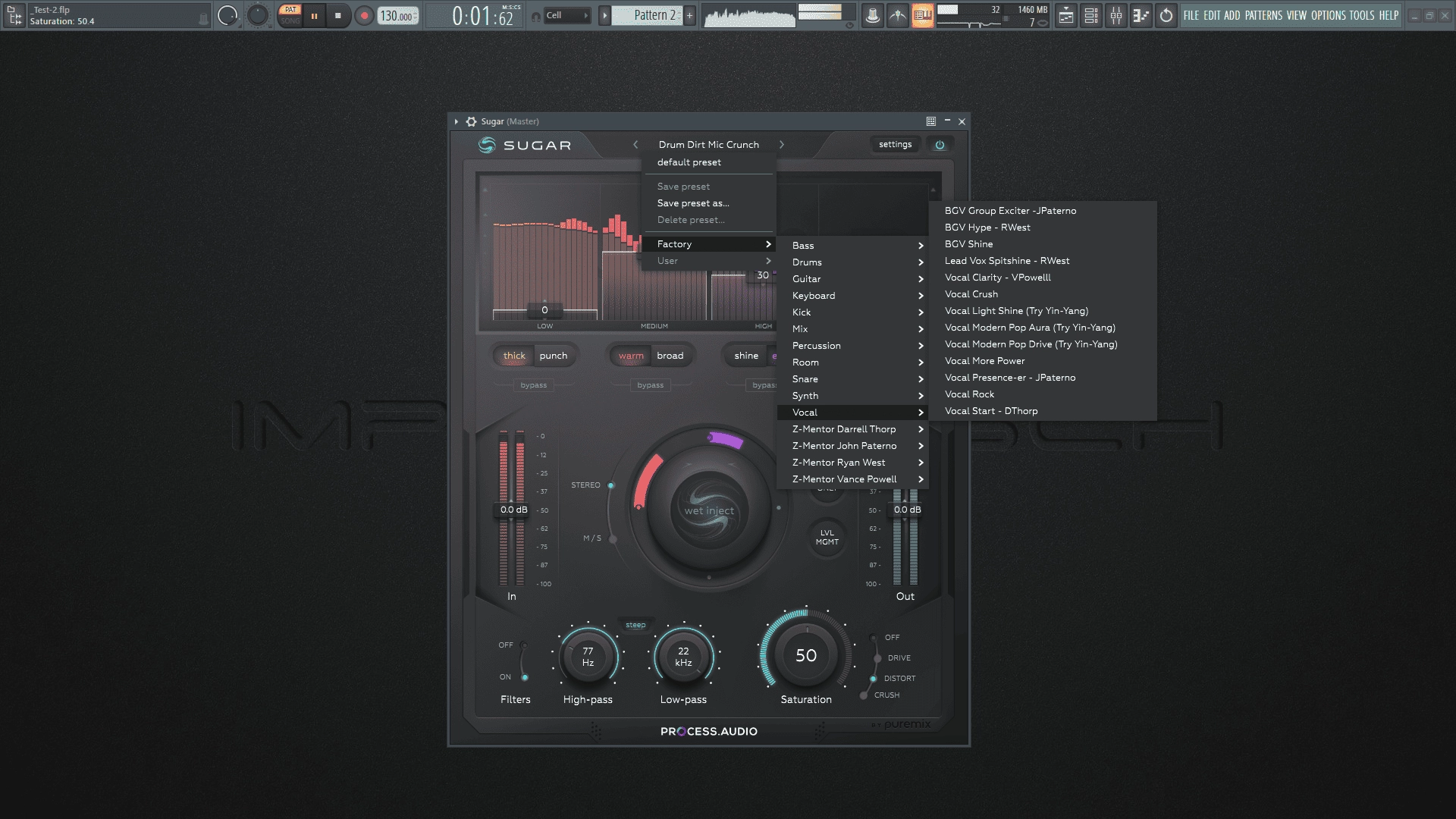This screenshot has width=1456, height=819.
Task: Switch transport mode to SONG
Action: [290, 21]
